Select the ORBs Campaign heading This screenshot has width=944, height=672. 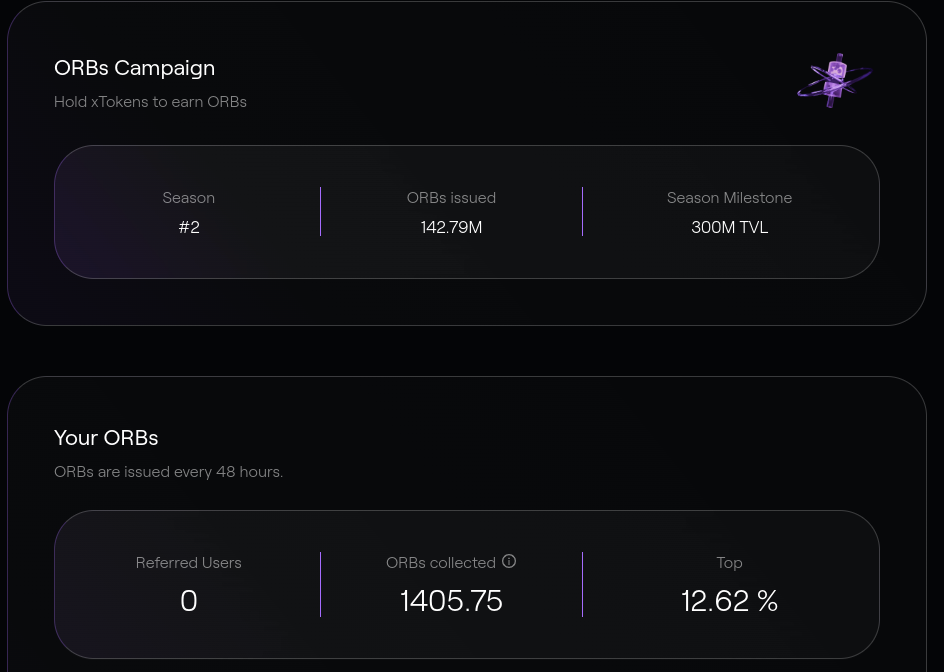tap(134, 68)
